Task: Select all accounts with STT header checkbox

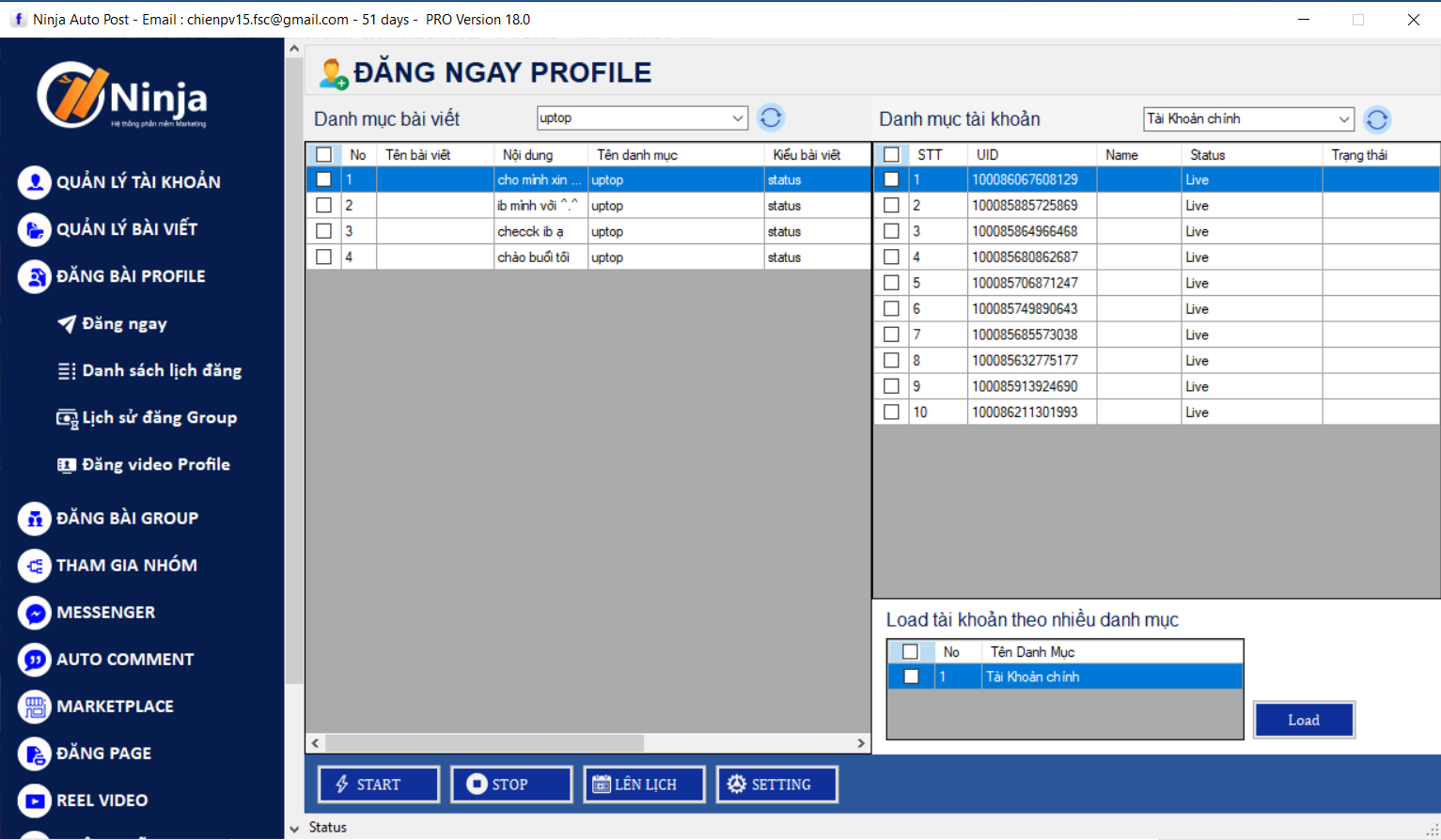Action: point(892,154)
